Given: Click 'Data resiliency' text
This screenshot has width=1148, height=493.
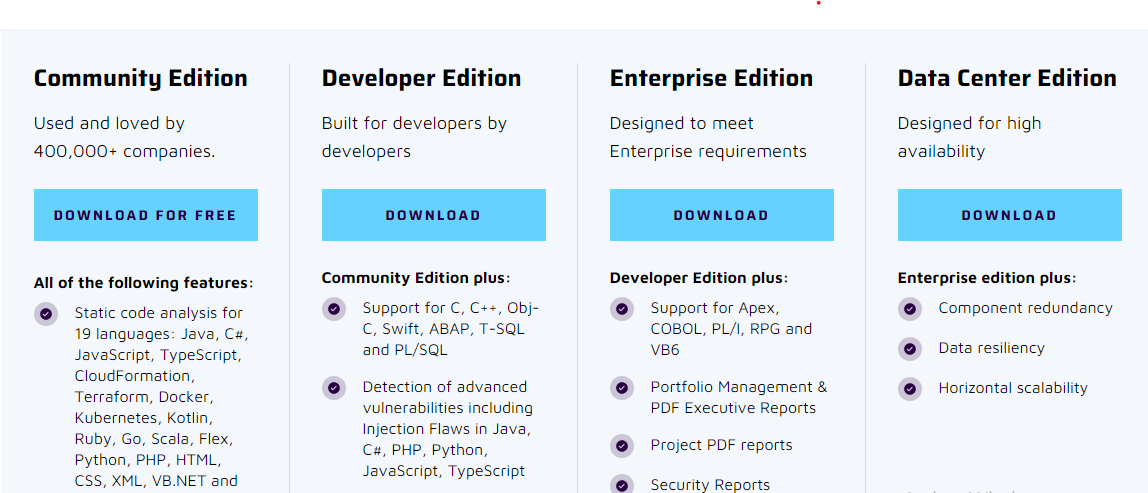Looking at the screenshot, I should 991,348.
